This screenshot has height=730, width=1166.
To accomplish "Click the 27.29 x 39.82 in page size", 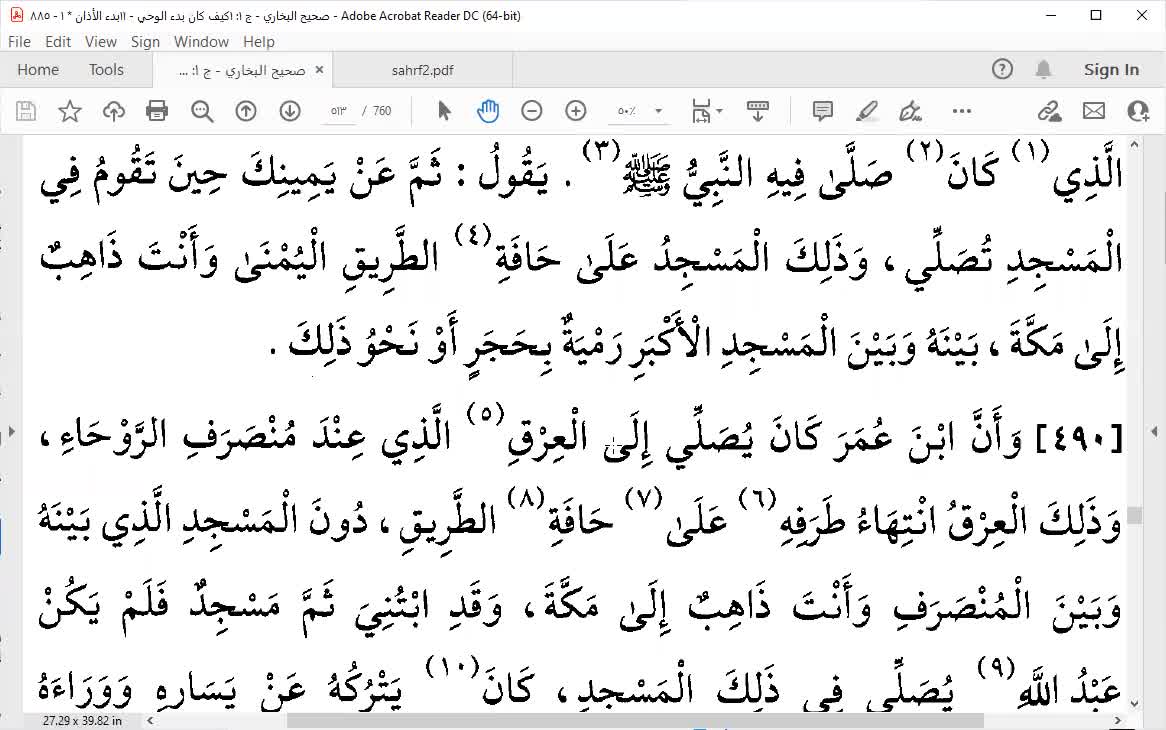I will coord(82,720).
